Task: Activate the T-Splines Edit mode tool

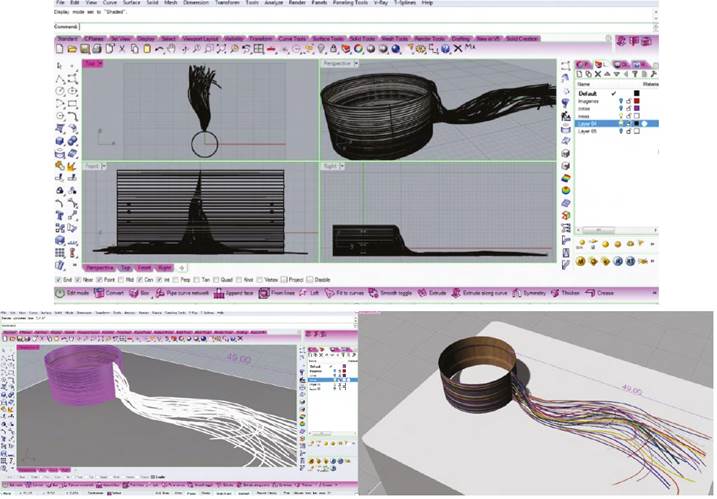Action: pos(72,292)
